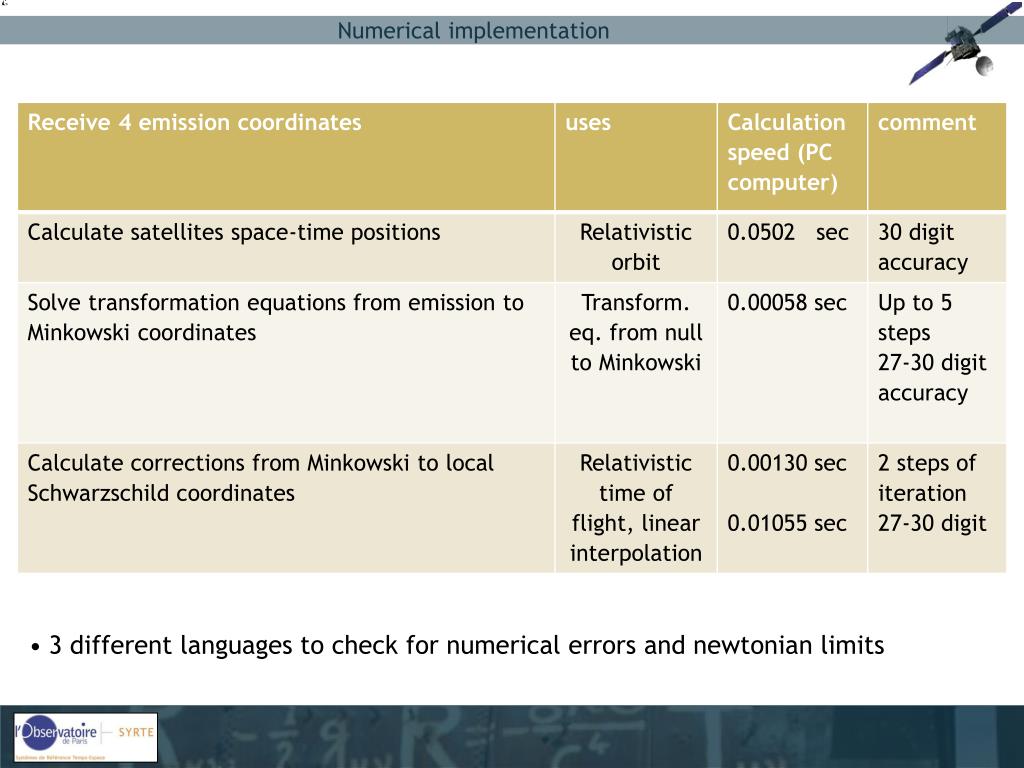Select header 'Receive 4 emission coordinates'
This screenshot has height=768, width=1024.
tap(194, 122)
